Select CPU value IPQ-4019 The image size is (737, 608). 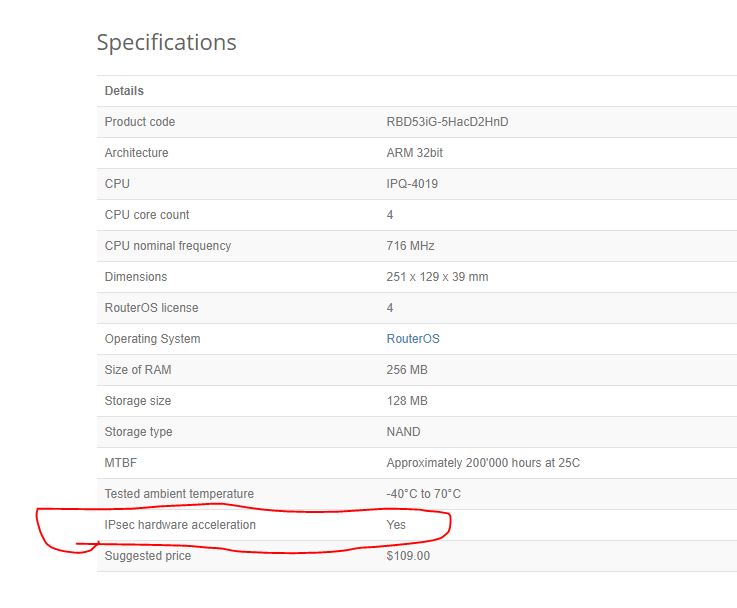412,184
